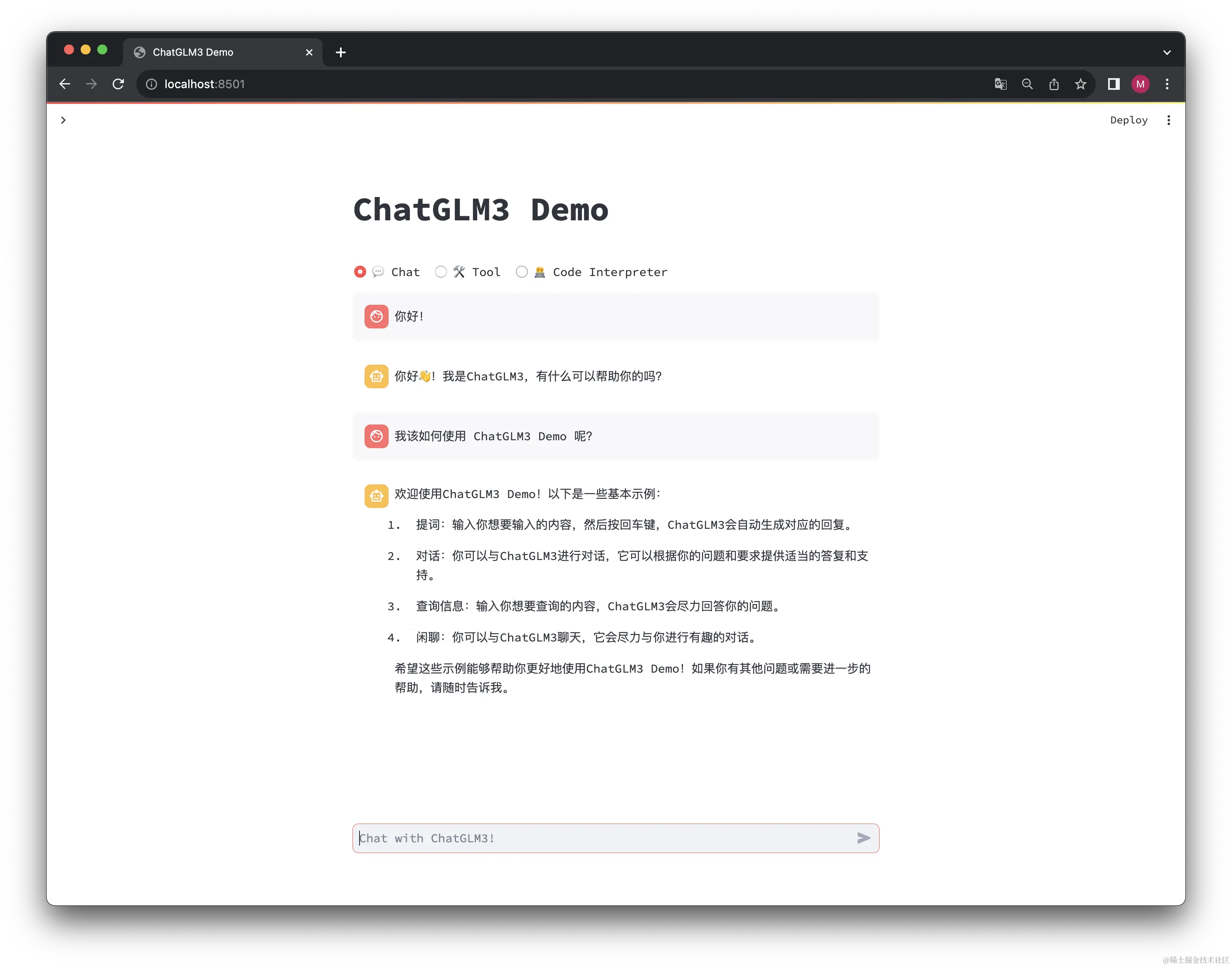Reload the page

(118, 84)
